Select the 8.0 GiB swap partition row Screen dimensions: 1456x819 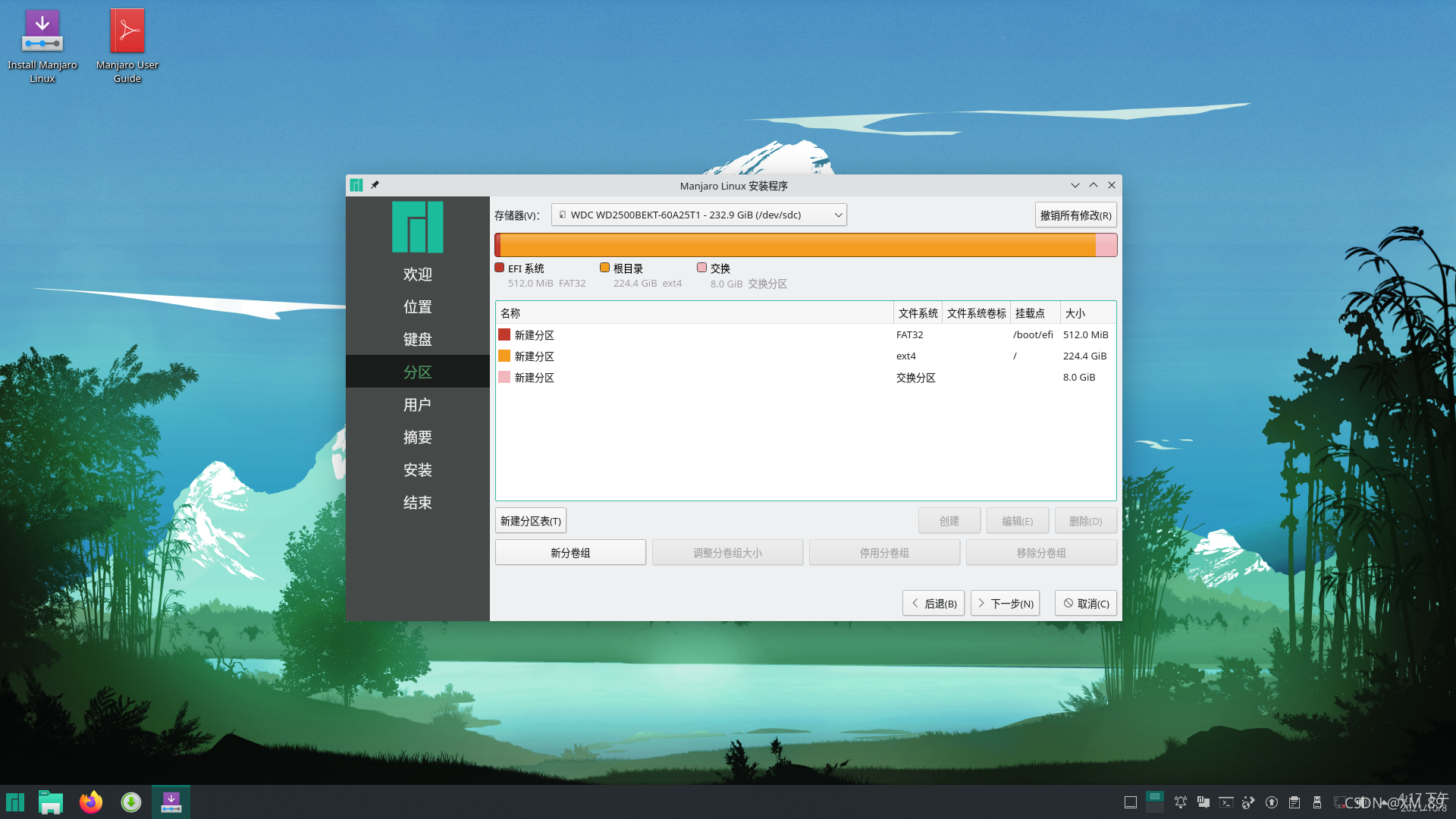tap(805, 377)
